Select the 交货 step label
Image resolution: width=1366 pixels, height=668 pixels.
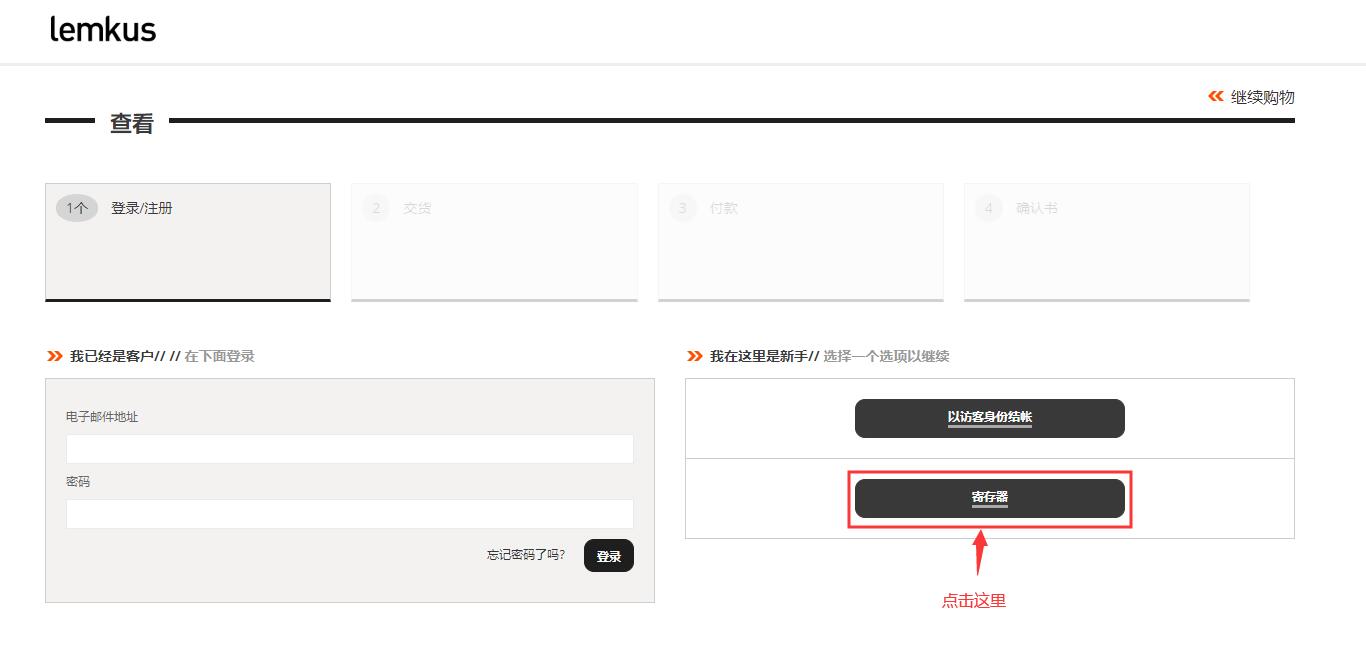point(417,208)
